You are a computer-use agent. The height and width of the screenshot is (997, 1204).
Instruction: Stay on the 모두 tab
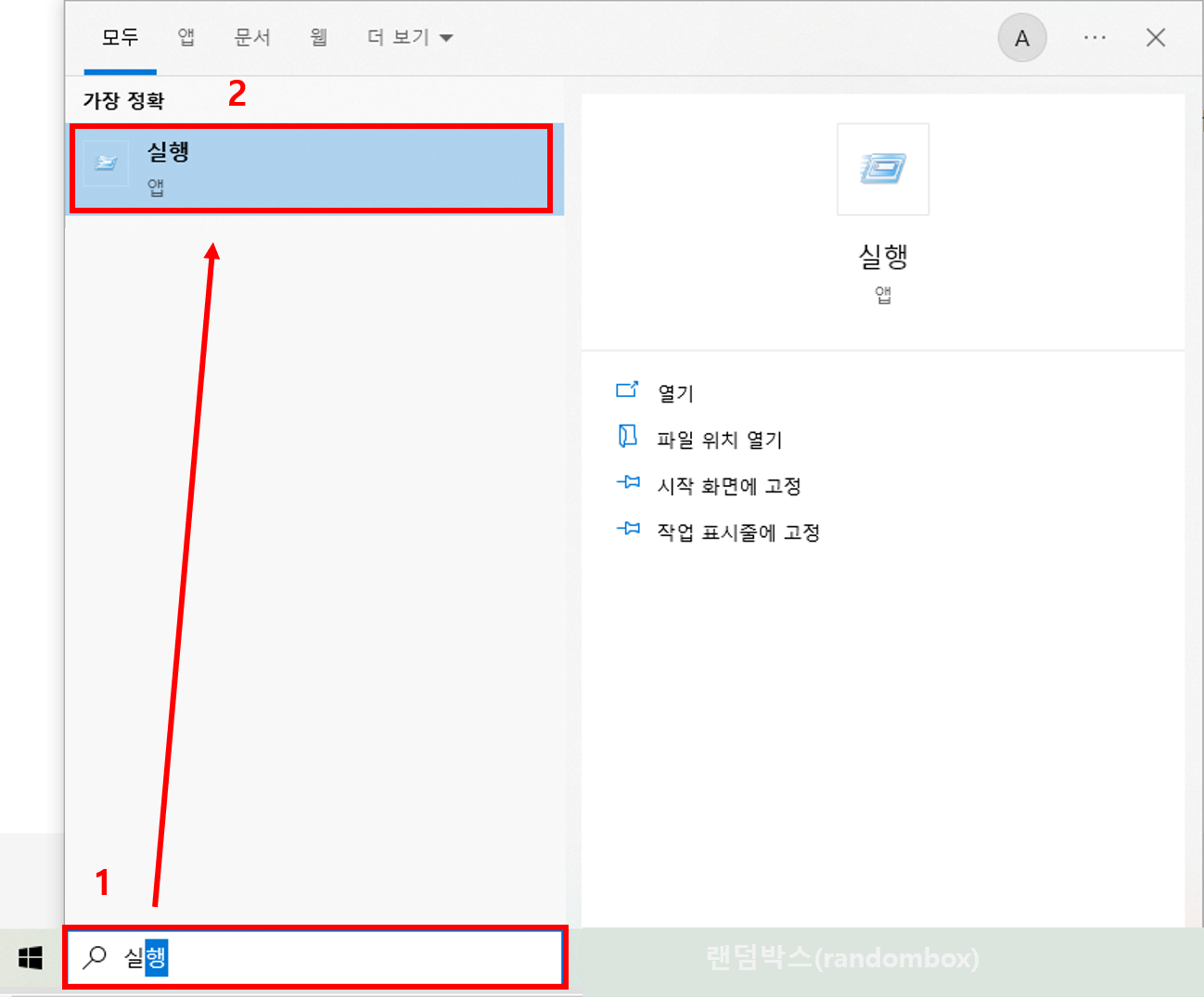tap(119, 37)
